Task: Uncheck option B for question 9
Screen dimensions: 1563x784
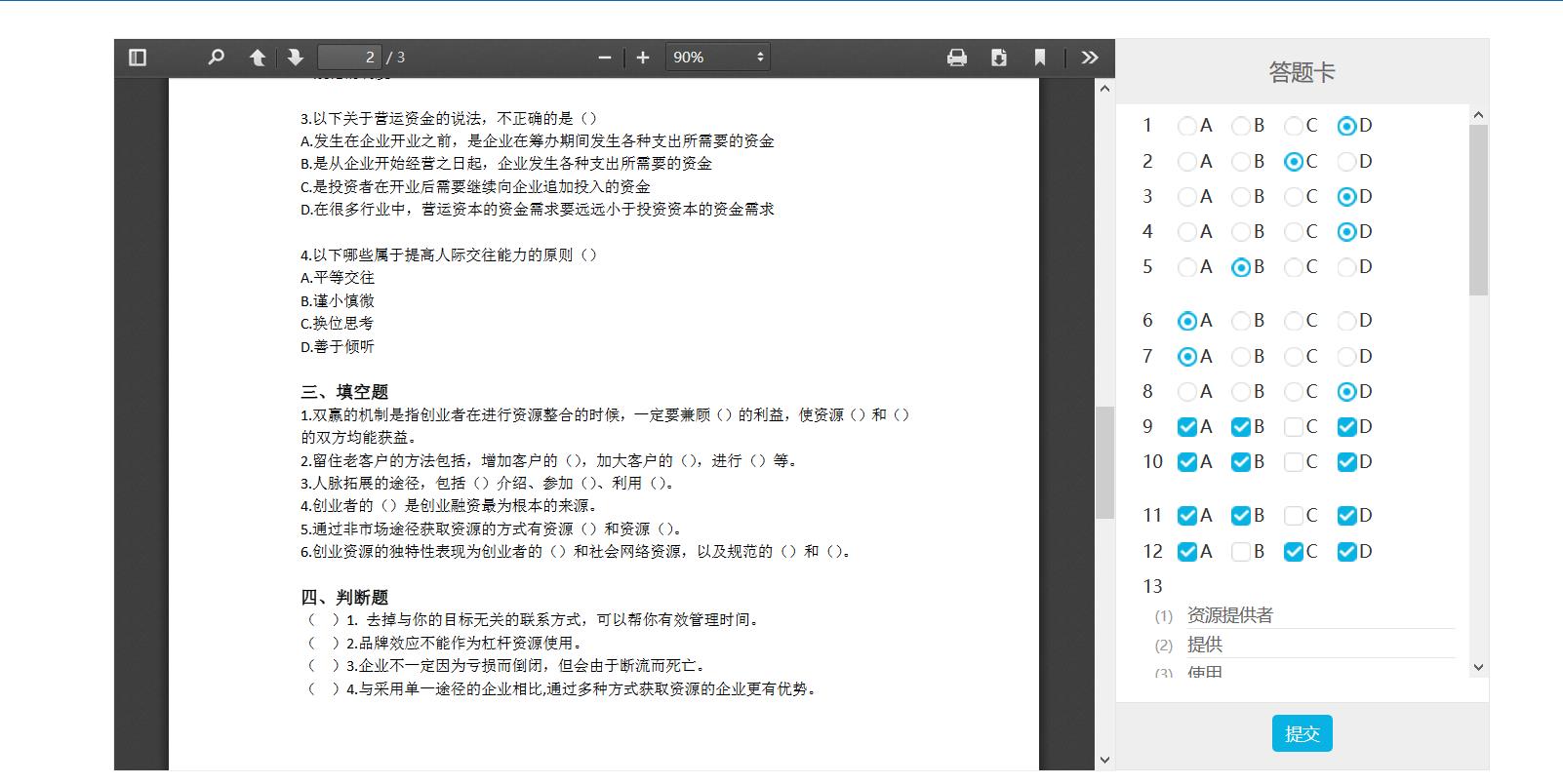Action: (x=1240, y=427)
